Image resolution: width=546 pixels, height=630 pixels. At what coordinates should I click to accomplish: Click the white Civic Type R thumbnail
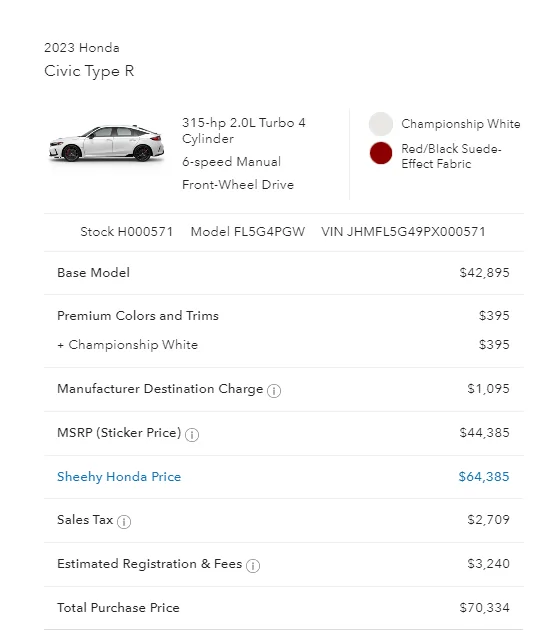tap(106, 143)
